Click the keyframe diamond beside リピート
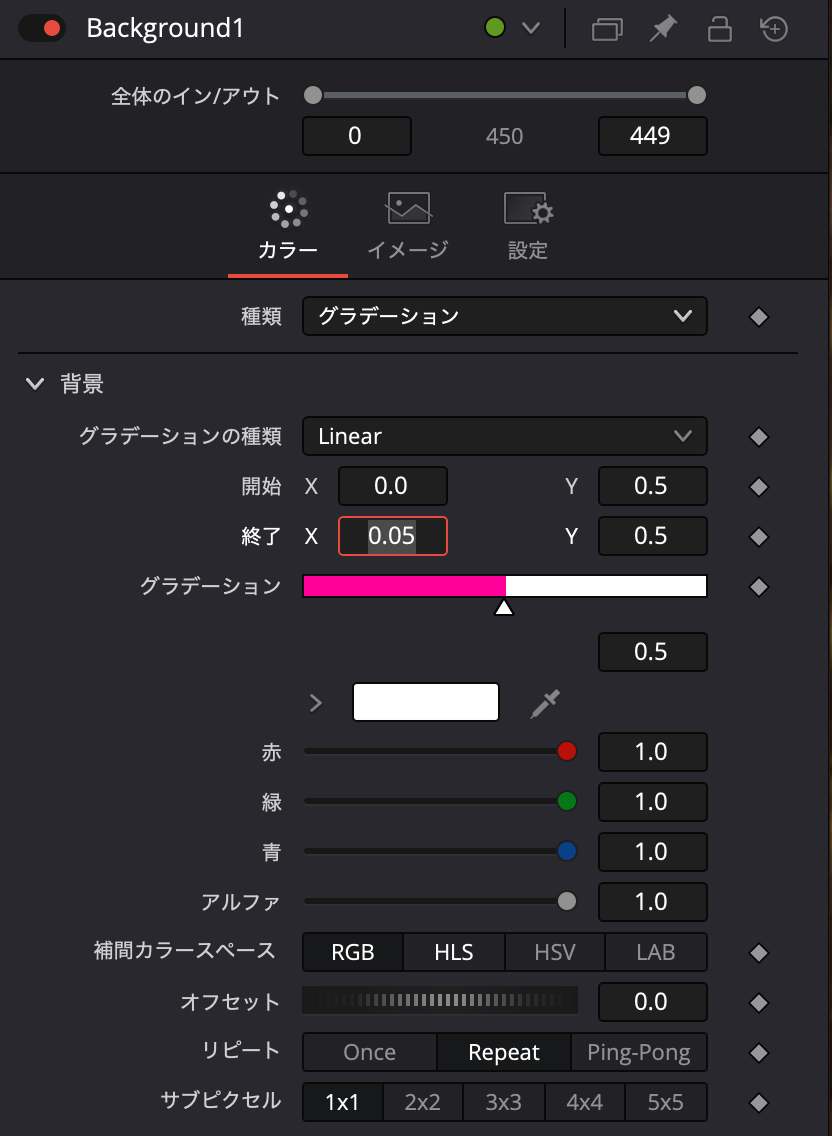 coord(758,1052)
